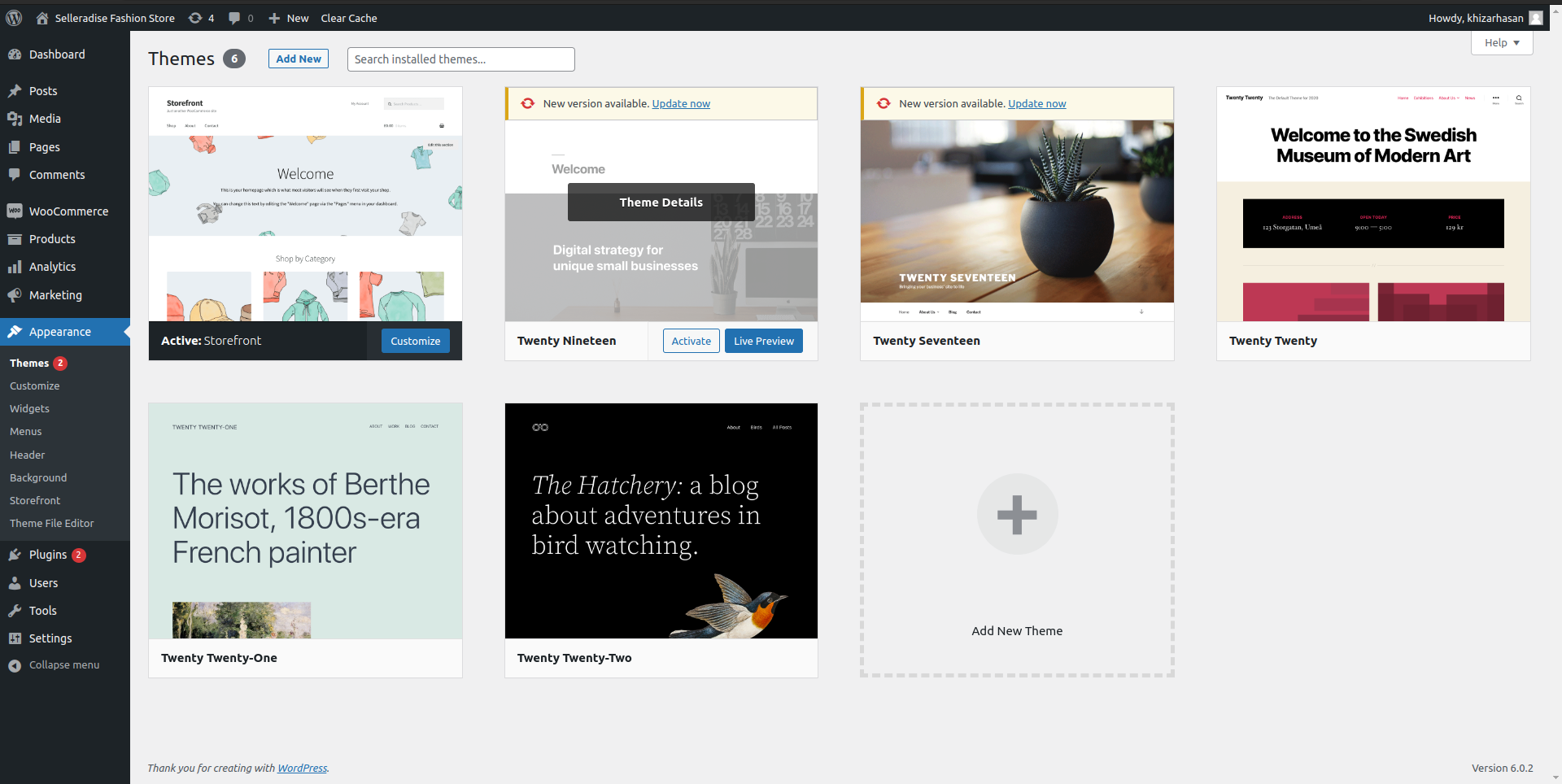Open the Header submenu item

(27, 455)
